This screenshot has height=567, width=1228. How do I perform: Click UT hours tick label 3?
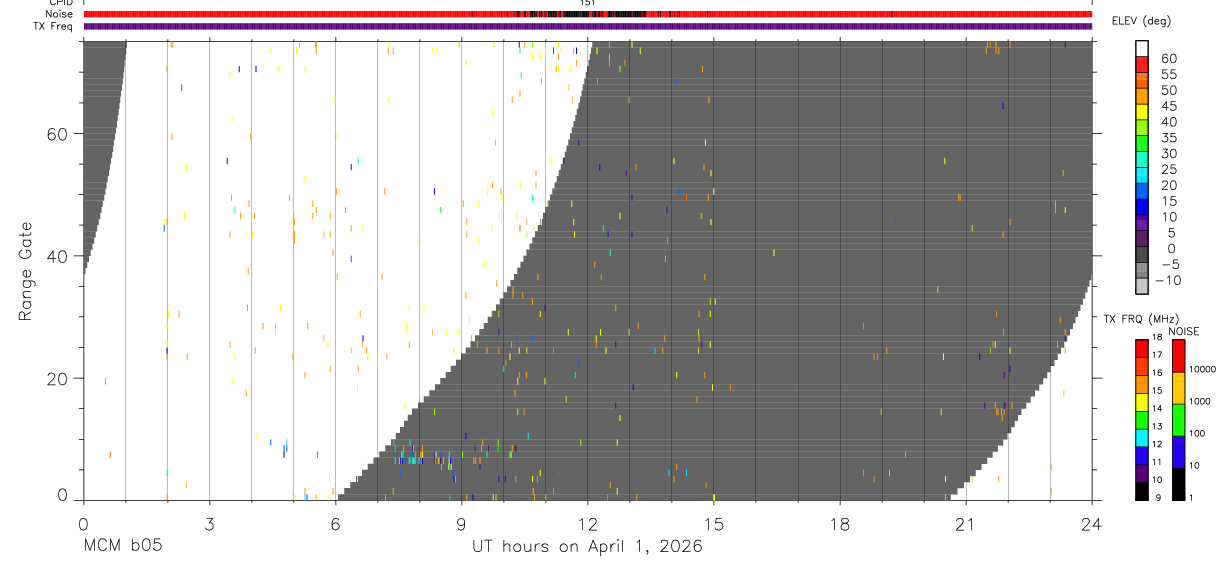pyautogui.click(x=209, y=524)
